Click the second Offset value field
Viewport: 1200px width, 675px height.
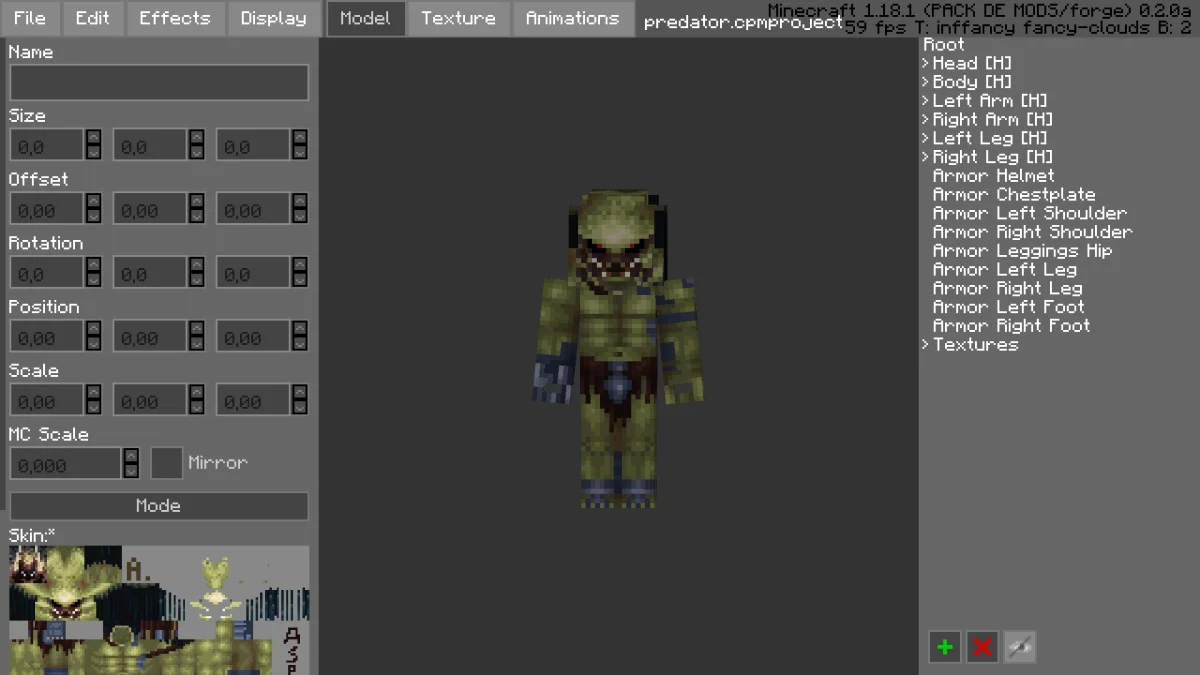[x=150, y=210]
